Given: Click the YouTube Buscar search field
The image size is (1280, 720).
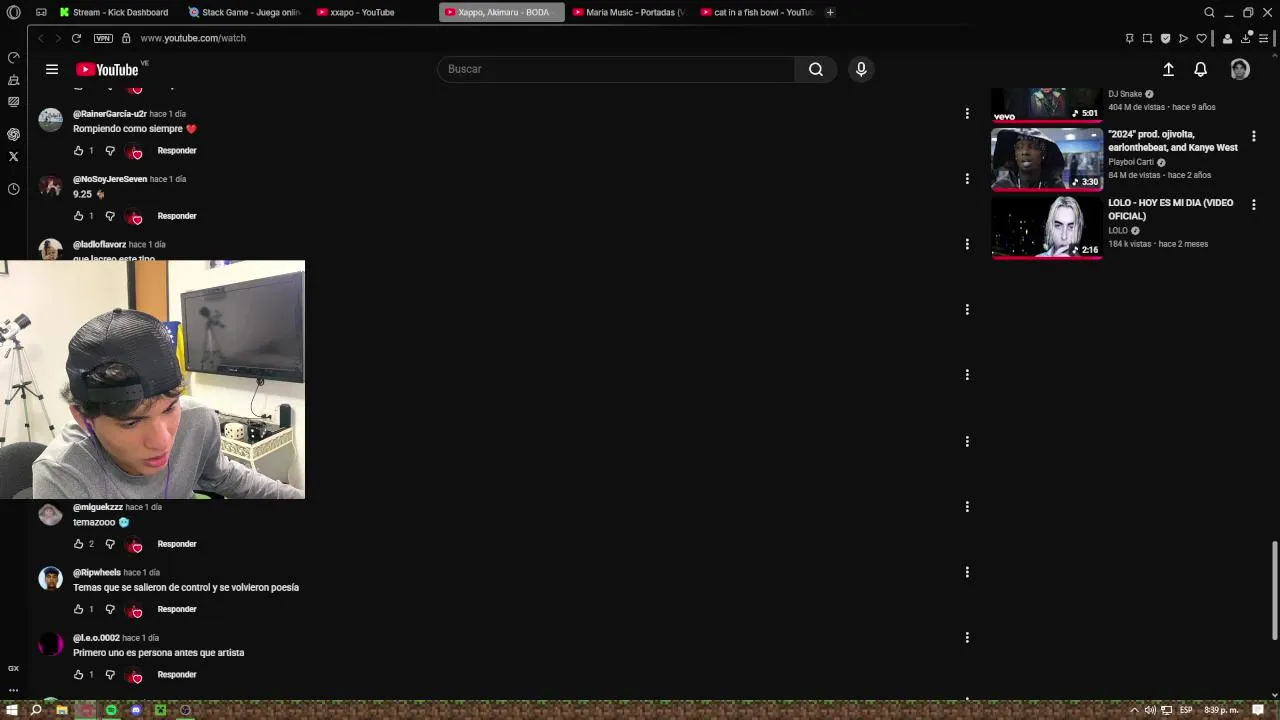Looking at the screenshot, I should [x=616, y=69].
